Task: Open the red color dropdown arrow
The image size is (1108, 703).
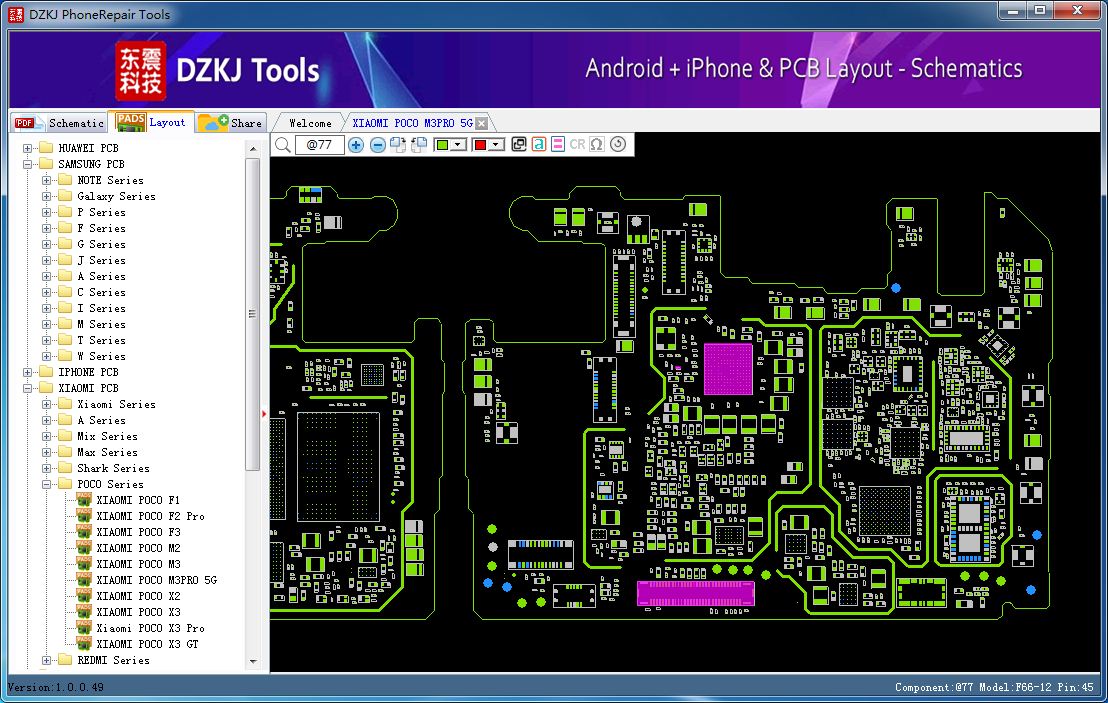Action: tap(496, 145)
